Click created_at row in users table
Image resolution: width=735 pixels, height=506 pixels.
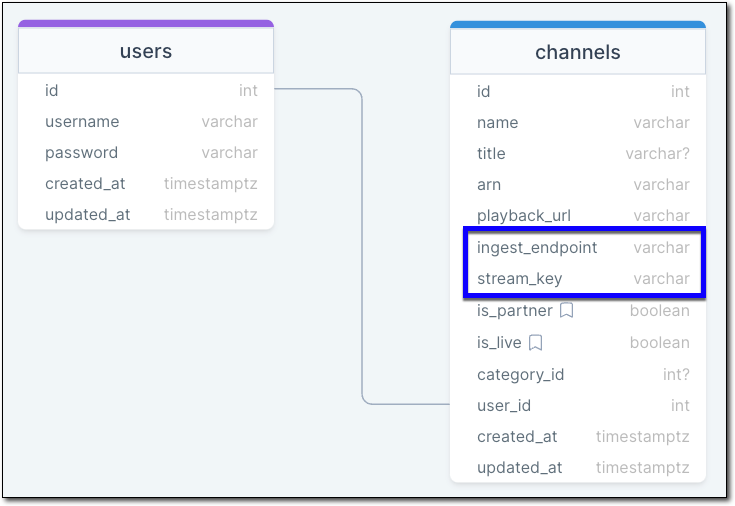point(146,183)
